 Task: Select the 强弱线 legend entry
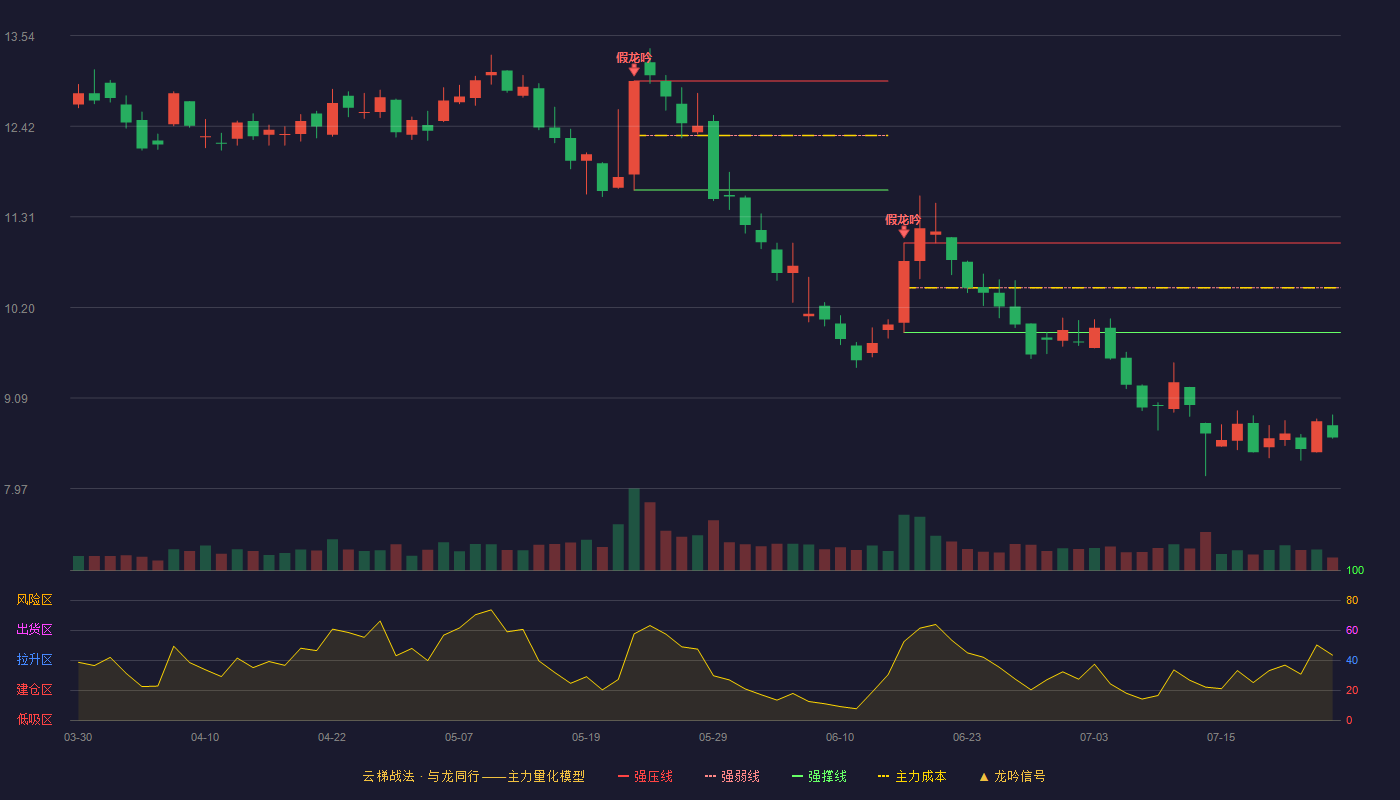pyautogui.click(x=732, y=776)
